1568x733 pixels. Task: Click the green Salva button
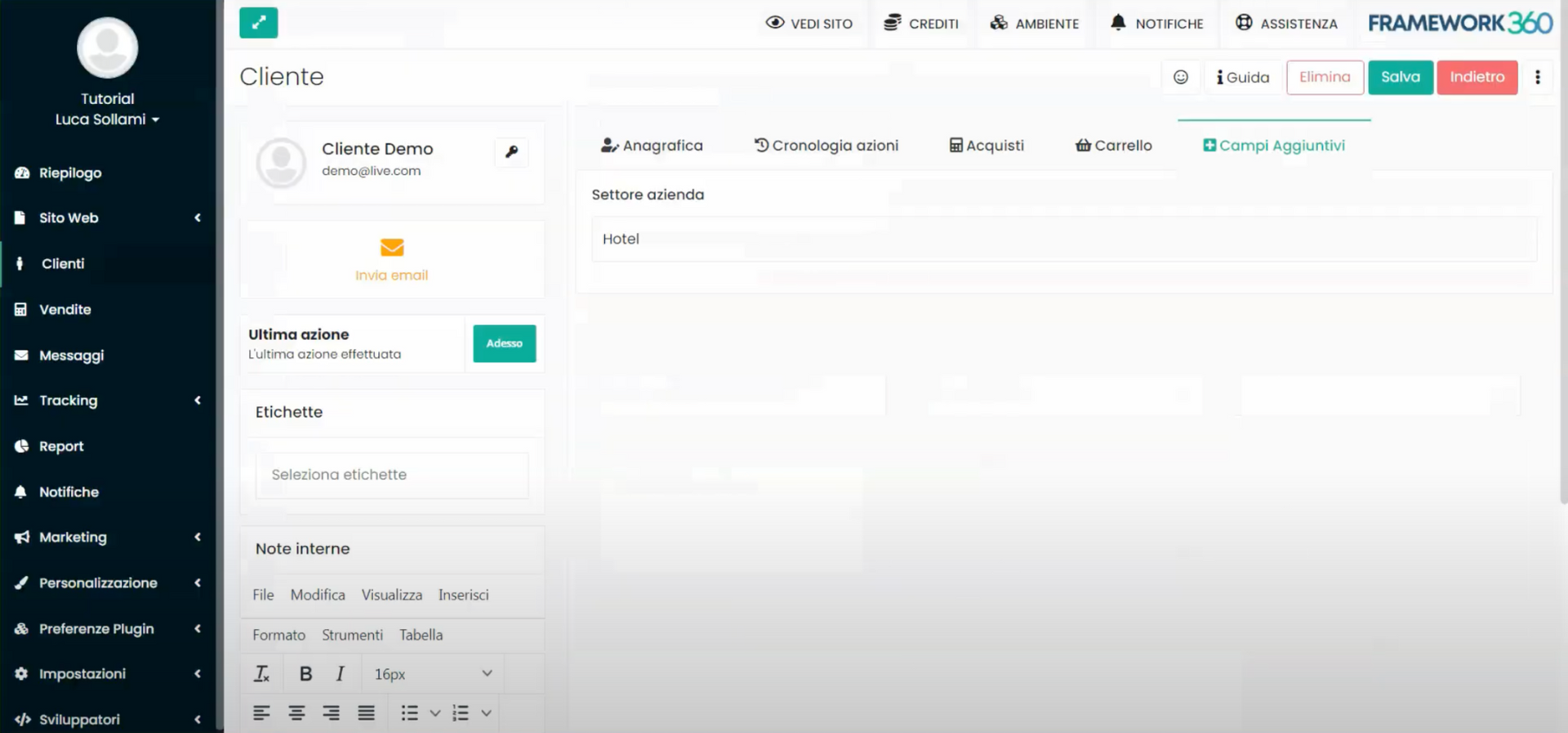click(x=1400, y=77)
